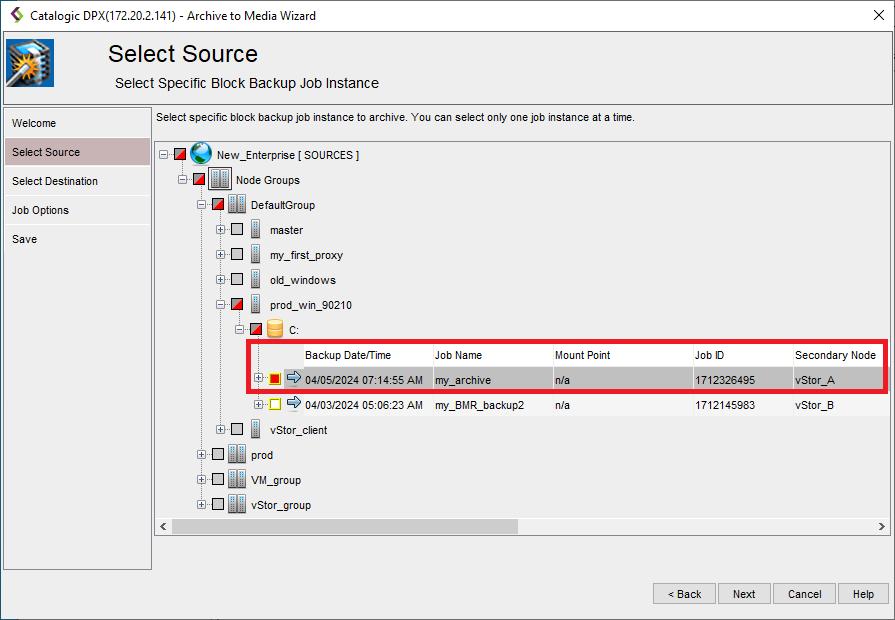Click the Node Groups server icon
The height and width of the screenshot is (620, 895).
click(x=219, y=180)
